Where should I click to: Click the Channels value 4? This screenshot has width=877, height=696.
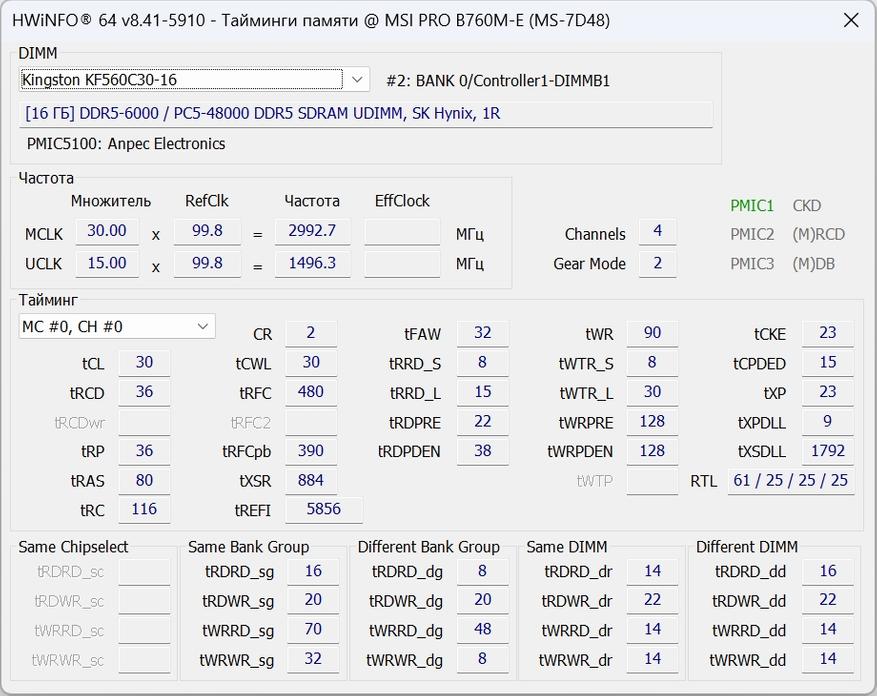coord(657,231)
